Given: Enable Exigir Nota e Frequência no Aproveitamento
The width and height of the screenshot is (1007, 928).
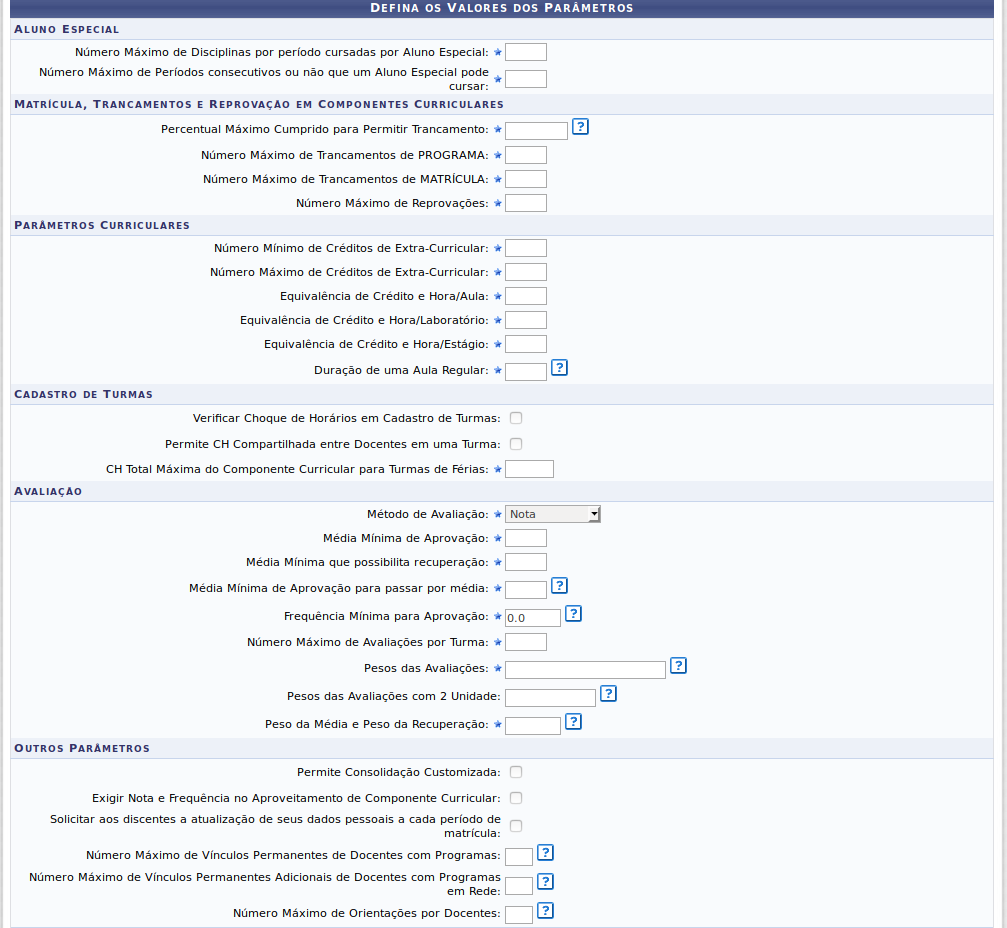Looking at the screenshot, I should point(516,798).
